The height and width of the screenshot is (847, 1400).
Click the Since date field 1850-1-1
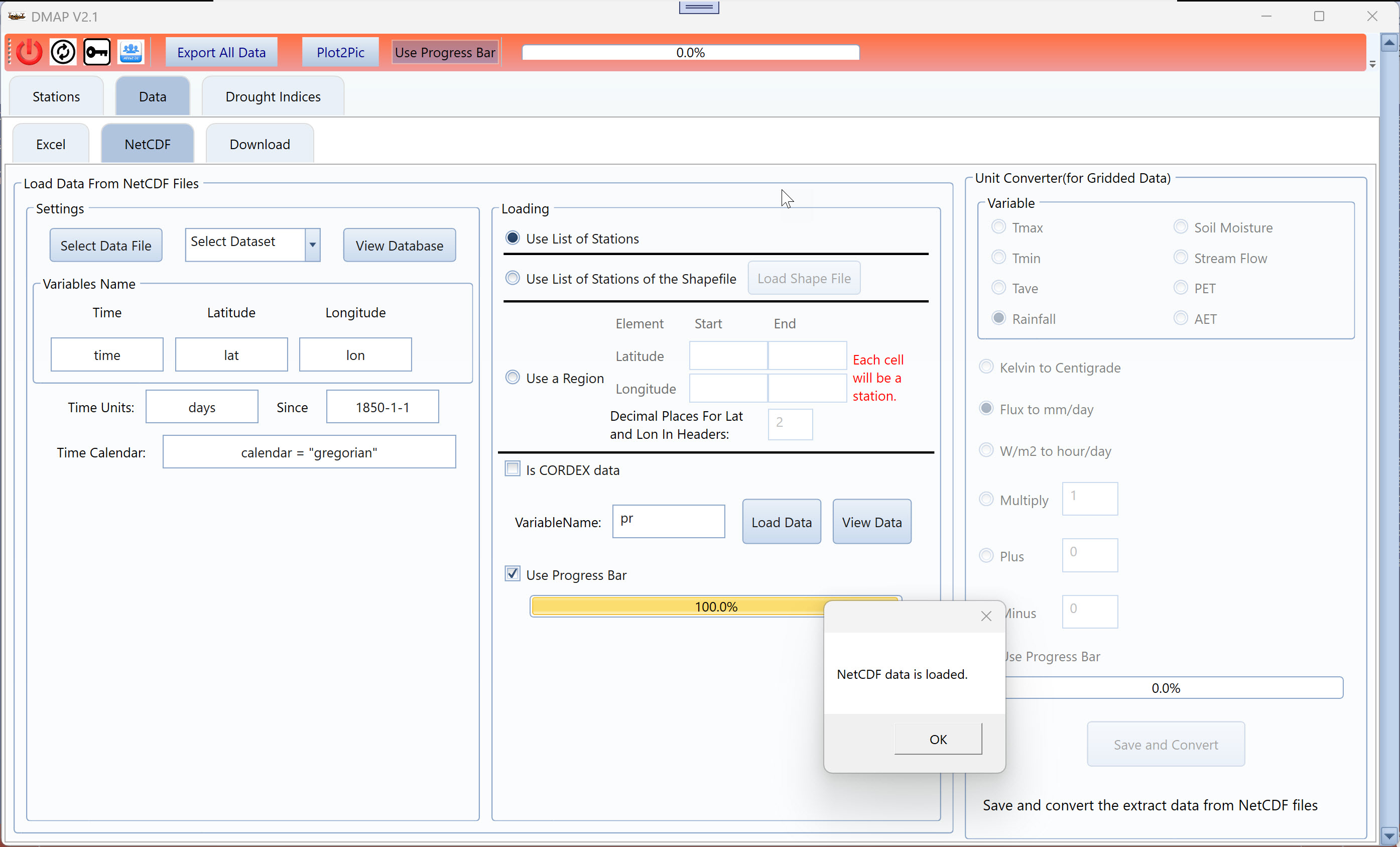point(383,407)
